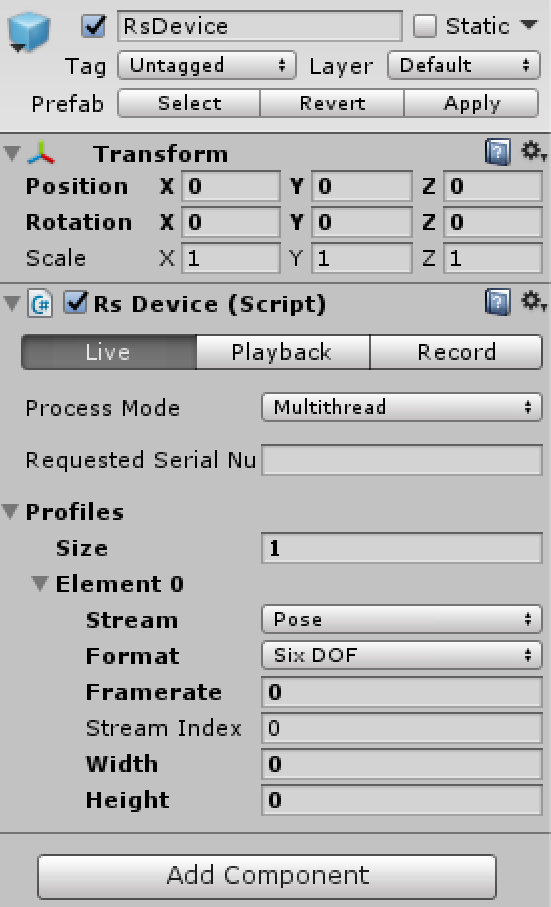
Task: Click the Requested Serial Number field
Action: pos(402,460)
